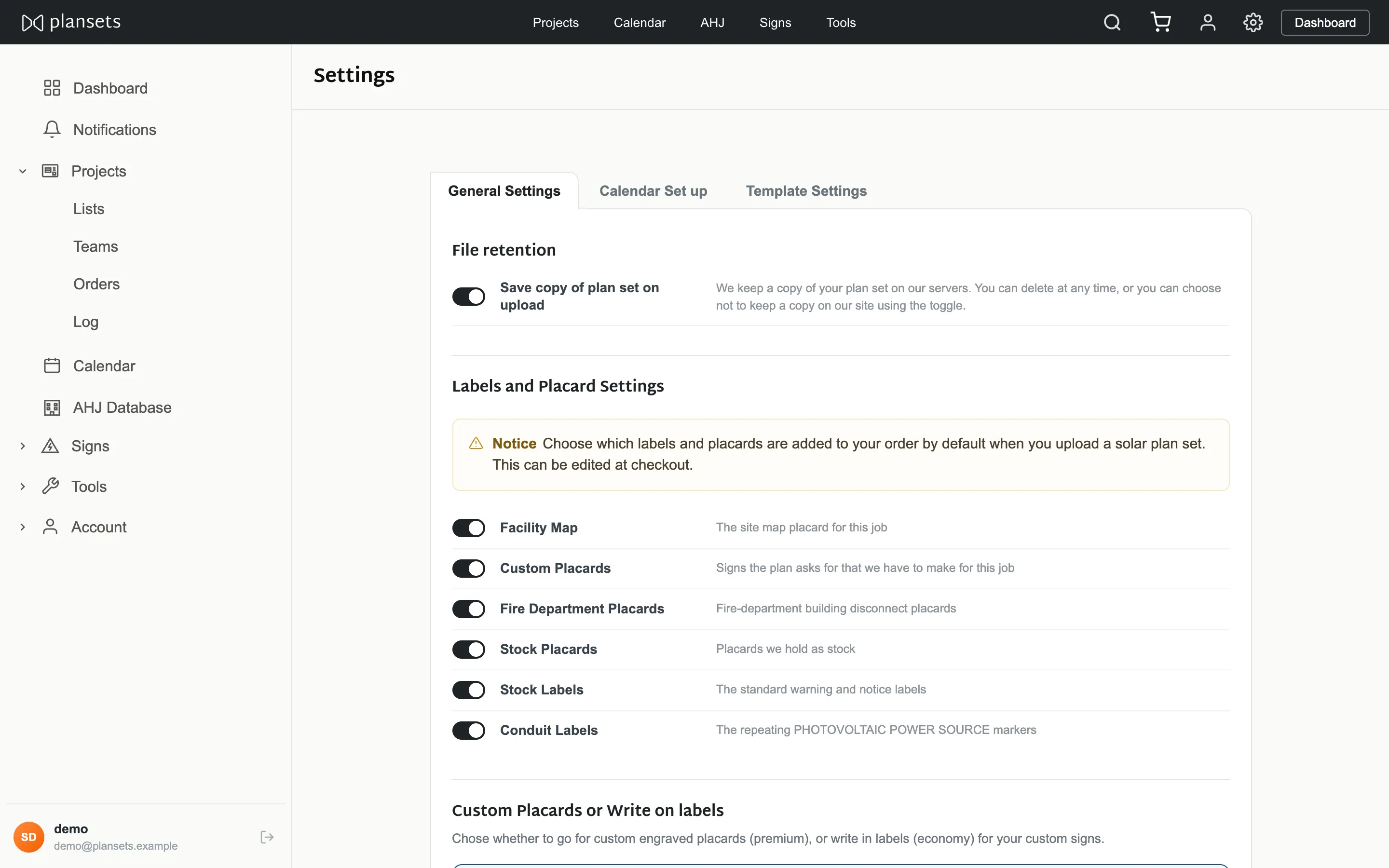
Task: Click the Notifications bell icon in sidebar
Action: click(x=52, y=129)
